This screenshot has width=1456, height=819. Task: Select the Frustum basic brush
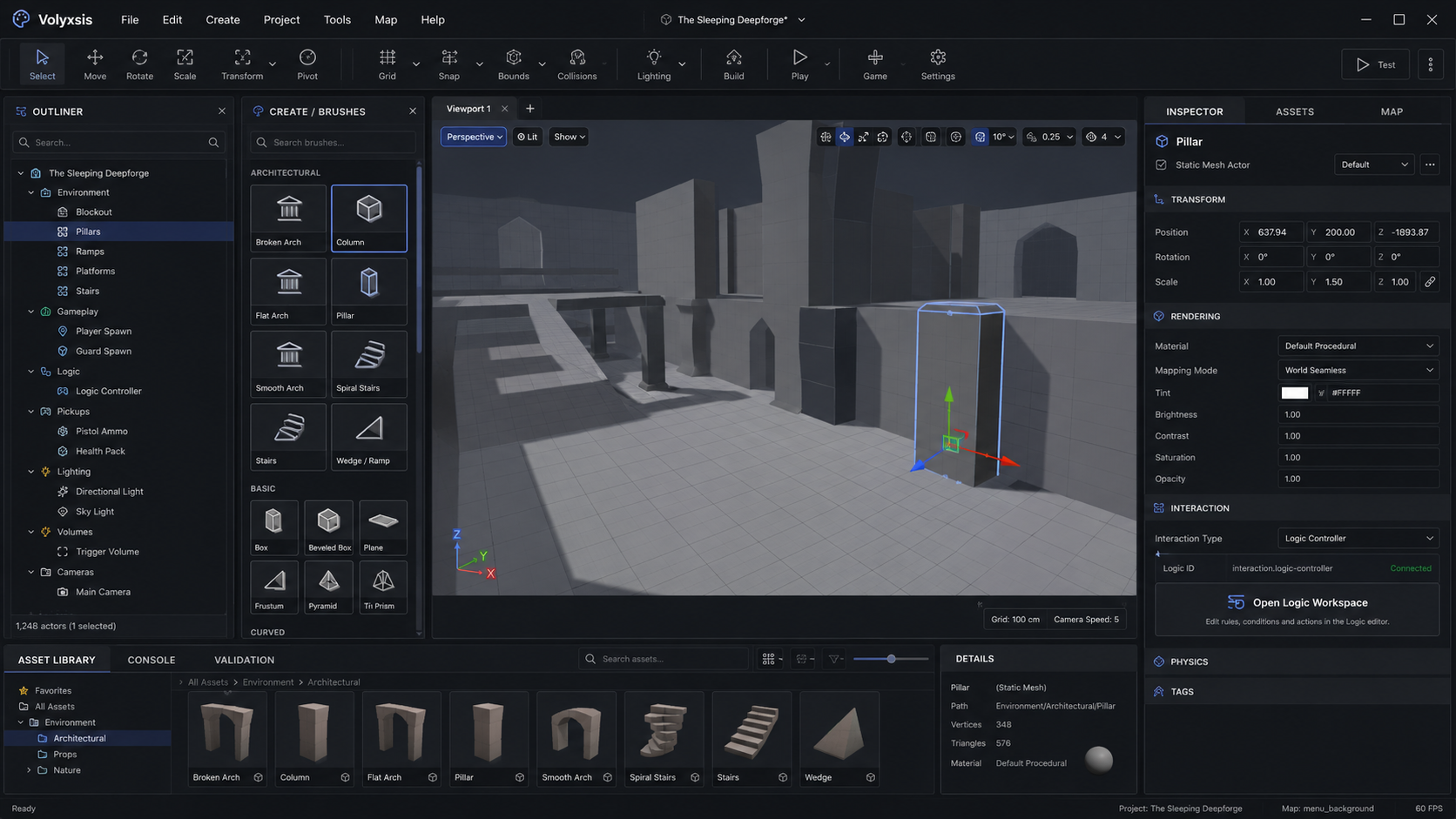click(274, 587)
